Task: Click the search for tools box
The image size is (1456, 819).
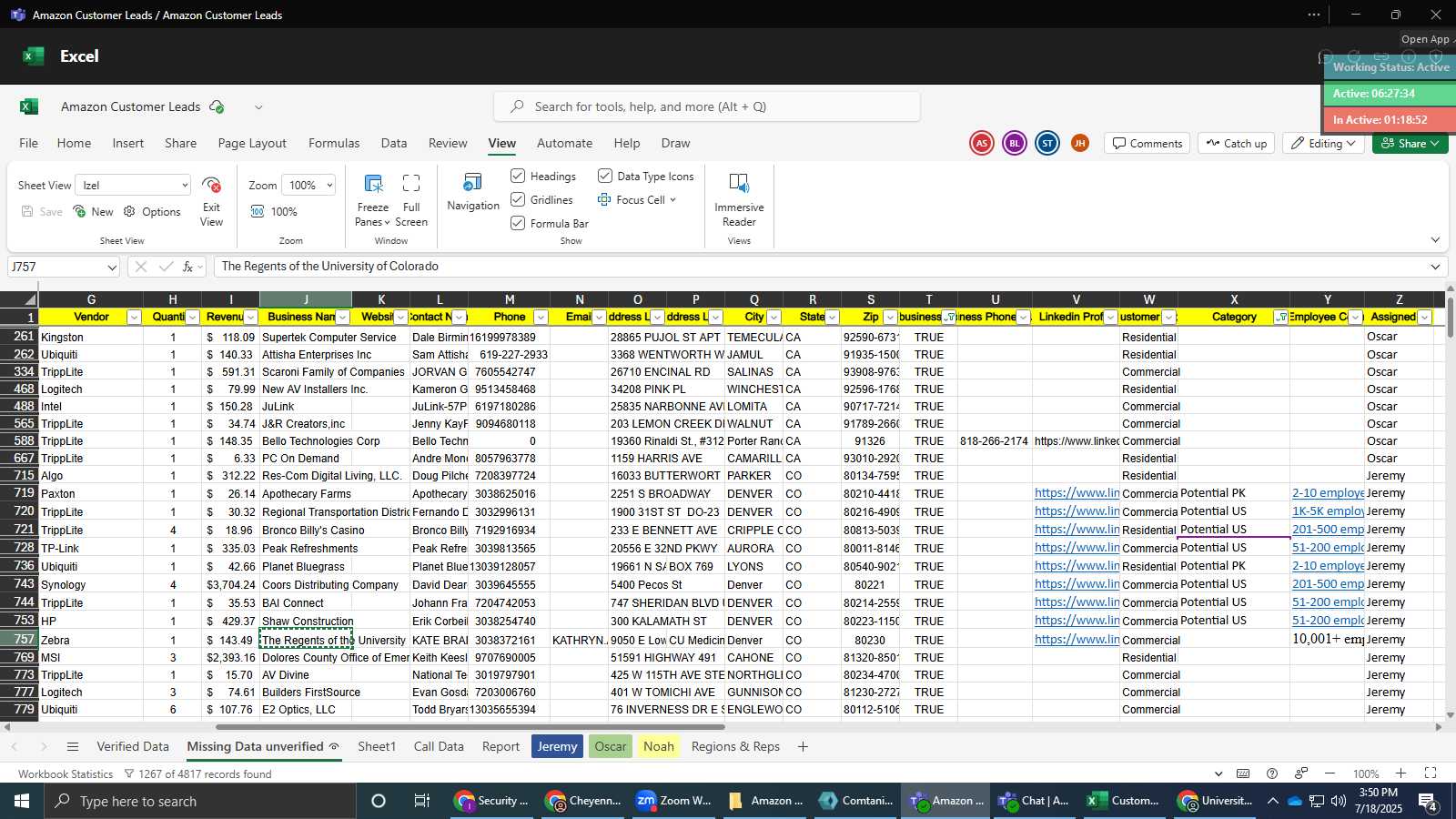Action: coord(707,106)
